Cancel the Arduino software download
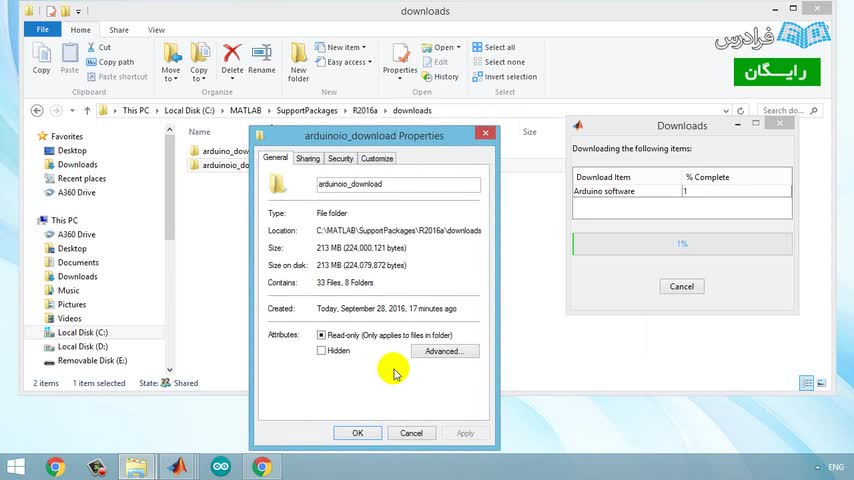 coord(682,287)
